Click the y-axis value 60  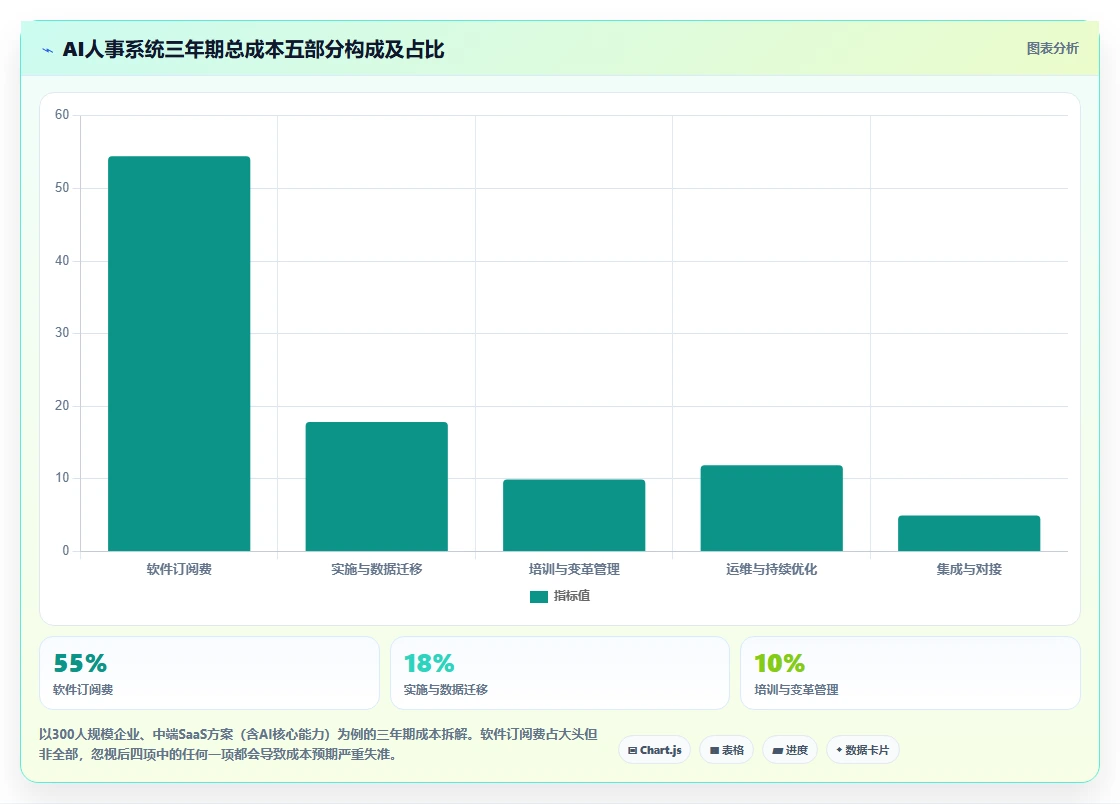coord(62,115)
